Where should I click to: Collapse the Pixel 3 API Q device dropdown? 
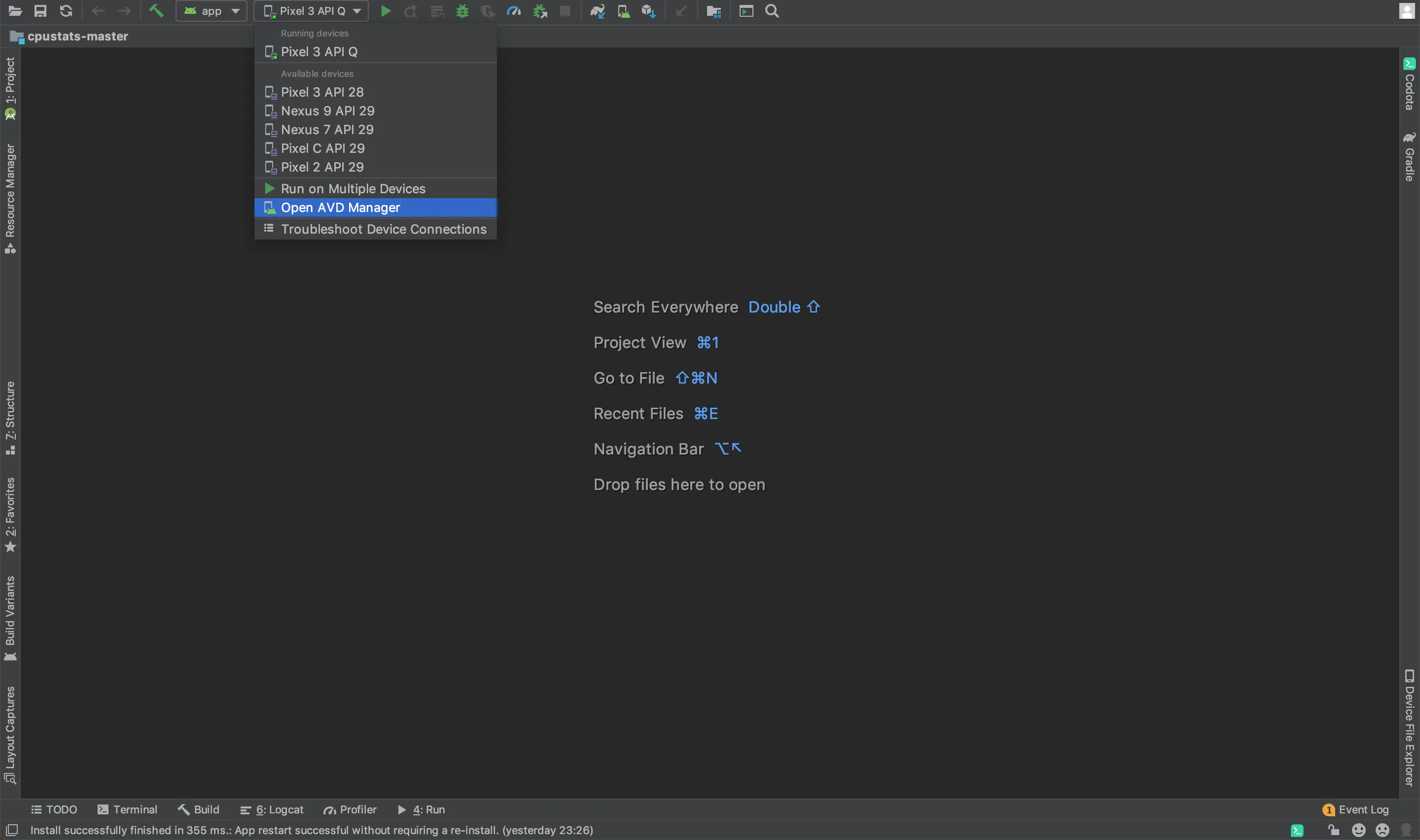click(311, 11)
